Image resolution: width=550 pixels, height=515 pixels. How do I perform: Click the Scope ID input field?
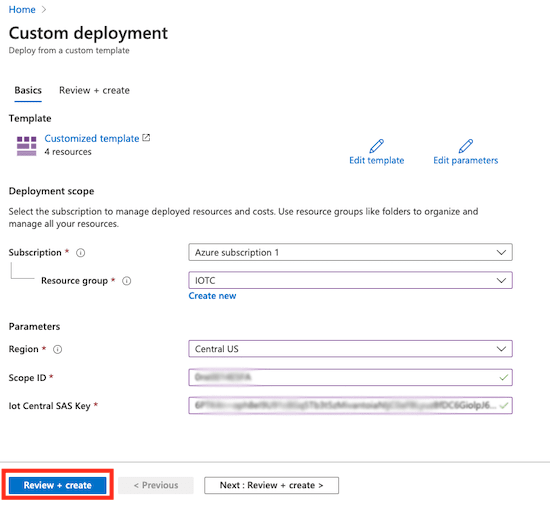coord(350,377)
